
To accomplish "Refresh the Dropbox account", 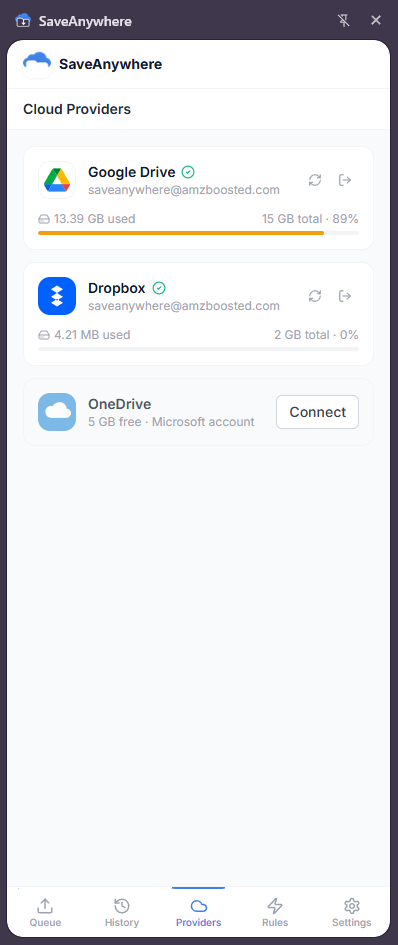I will [x=315, y=296].
